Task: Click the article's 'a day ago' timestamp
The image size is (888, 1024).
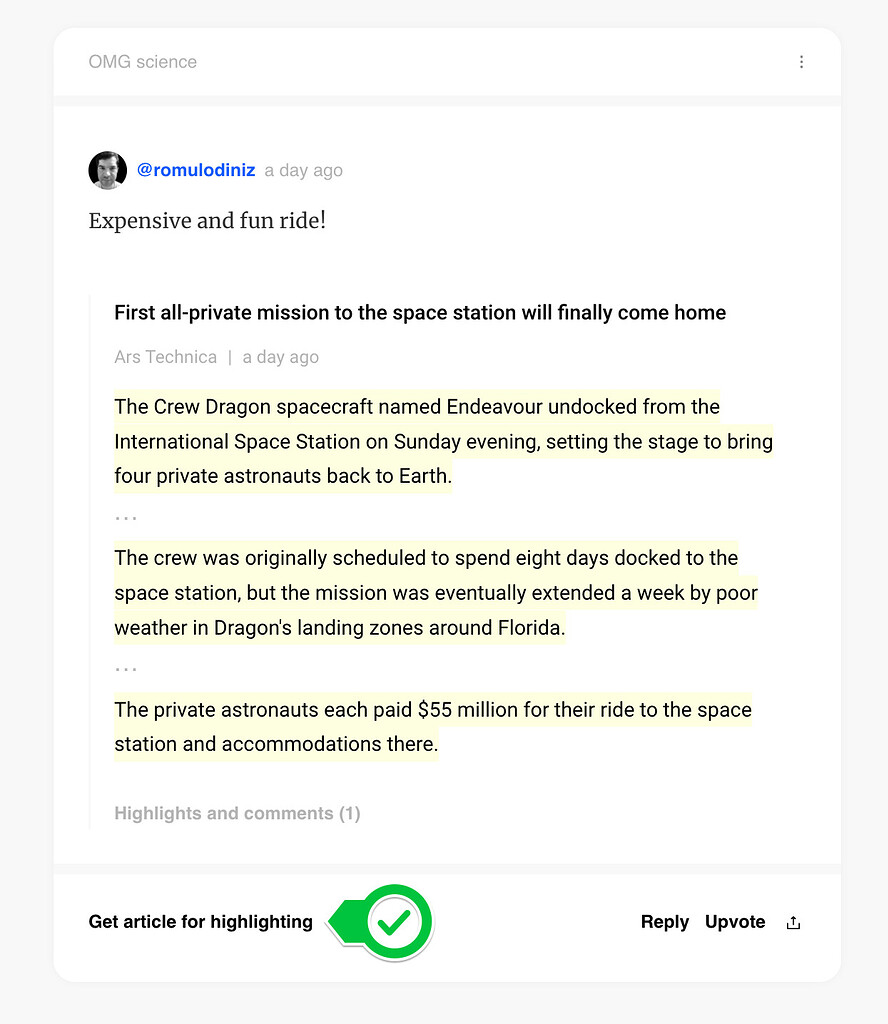Action: pyautogui.click(x=280, y=357)
